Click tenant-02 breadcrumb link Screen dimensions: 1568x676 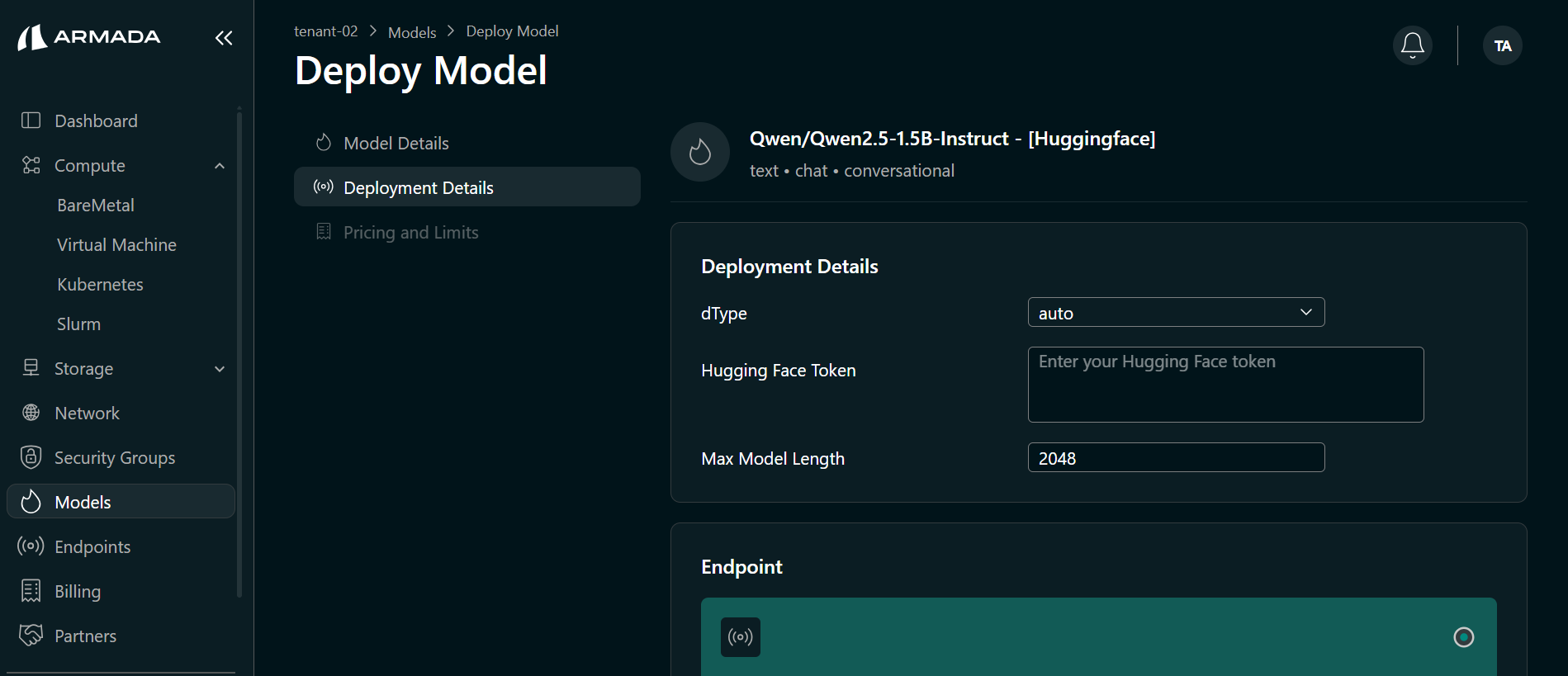coord(326,31)
